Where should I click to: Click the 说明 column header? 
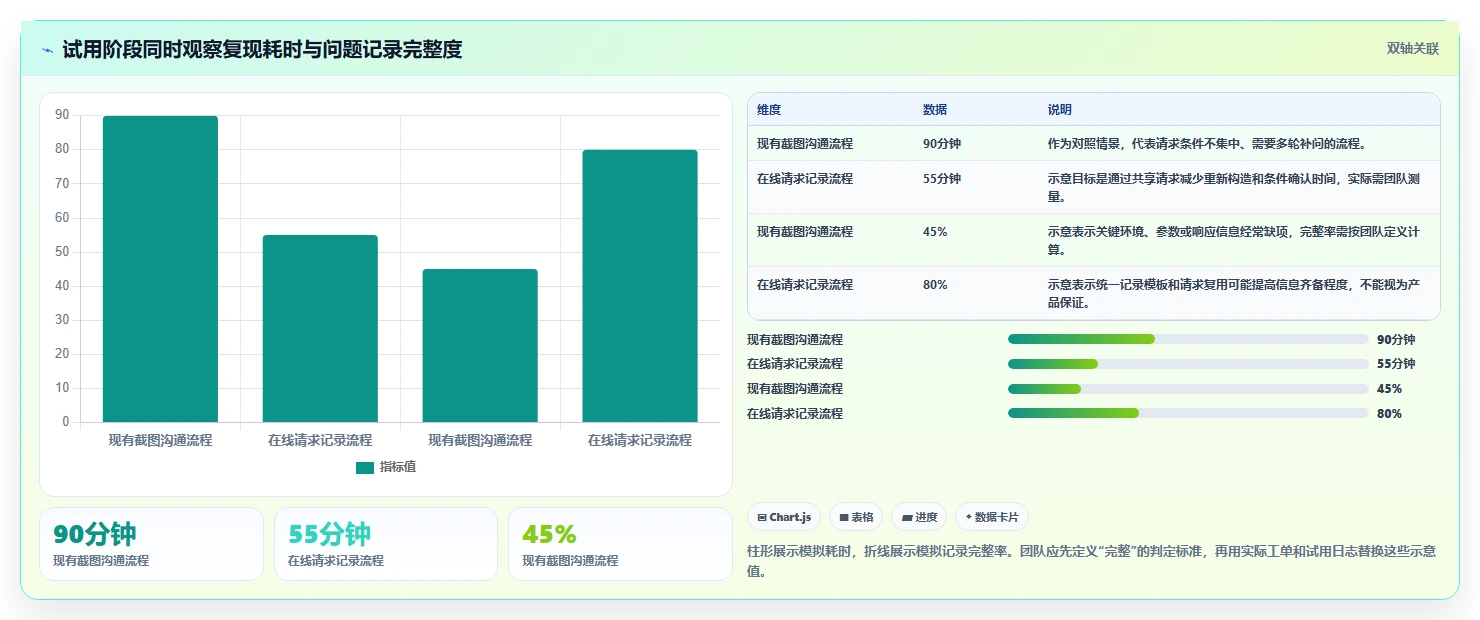click(x=1059, y=110)
